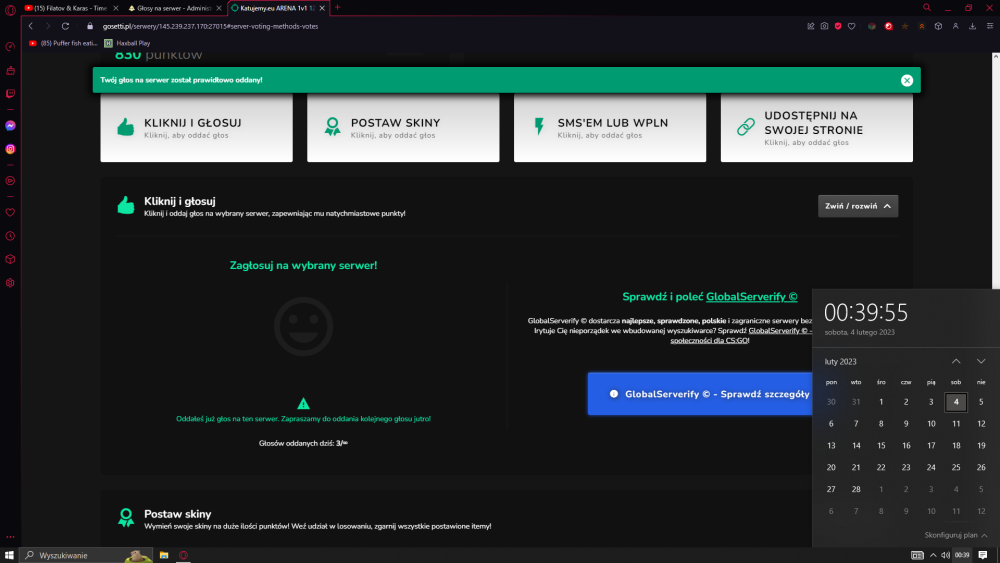Dismiss the green vote success notification
Screen dimensions: 1000x563
click(x=907, y=80)
